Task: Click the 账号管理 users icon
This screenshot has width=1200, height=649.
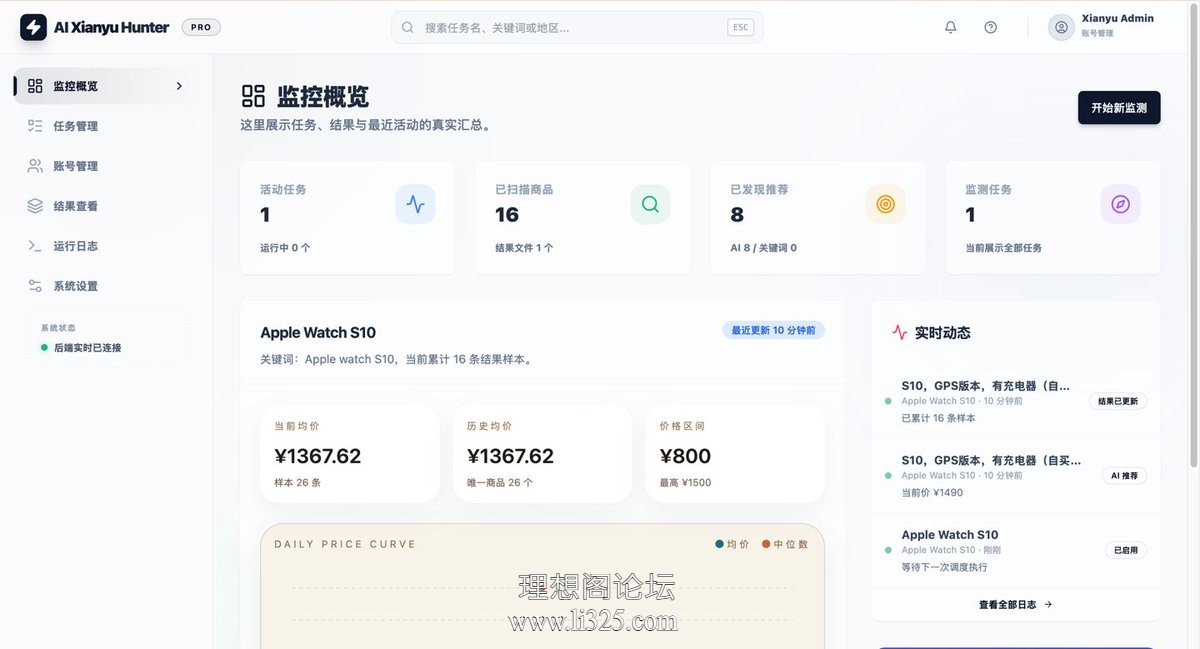Action: click(x=35, y=166)
